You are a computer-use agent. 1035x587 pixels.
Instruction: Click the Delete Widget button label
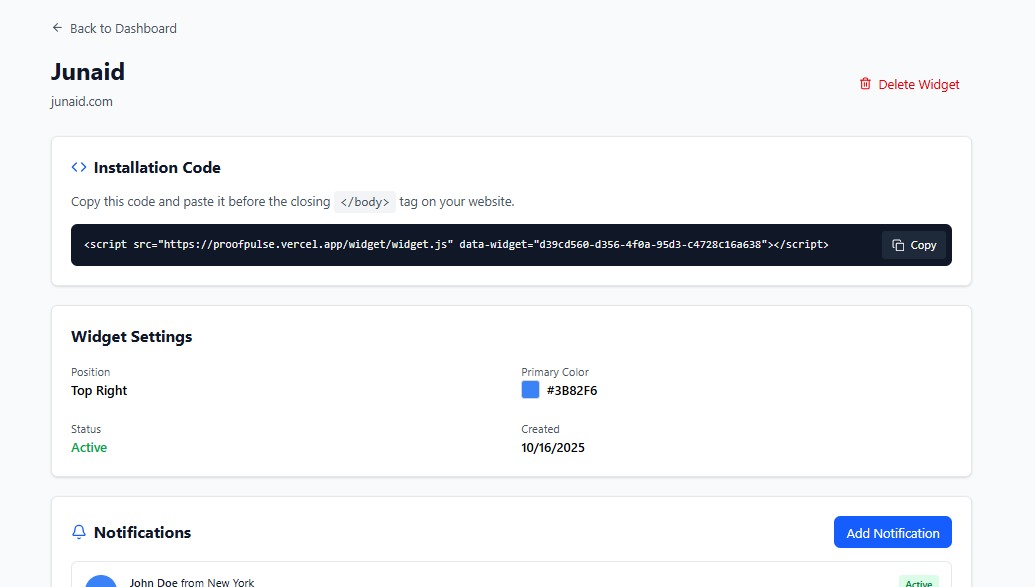(x=919, y=85)
